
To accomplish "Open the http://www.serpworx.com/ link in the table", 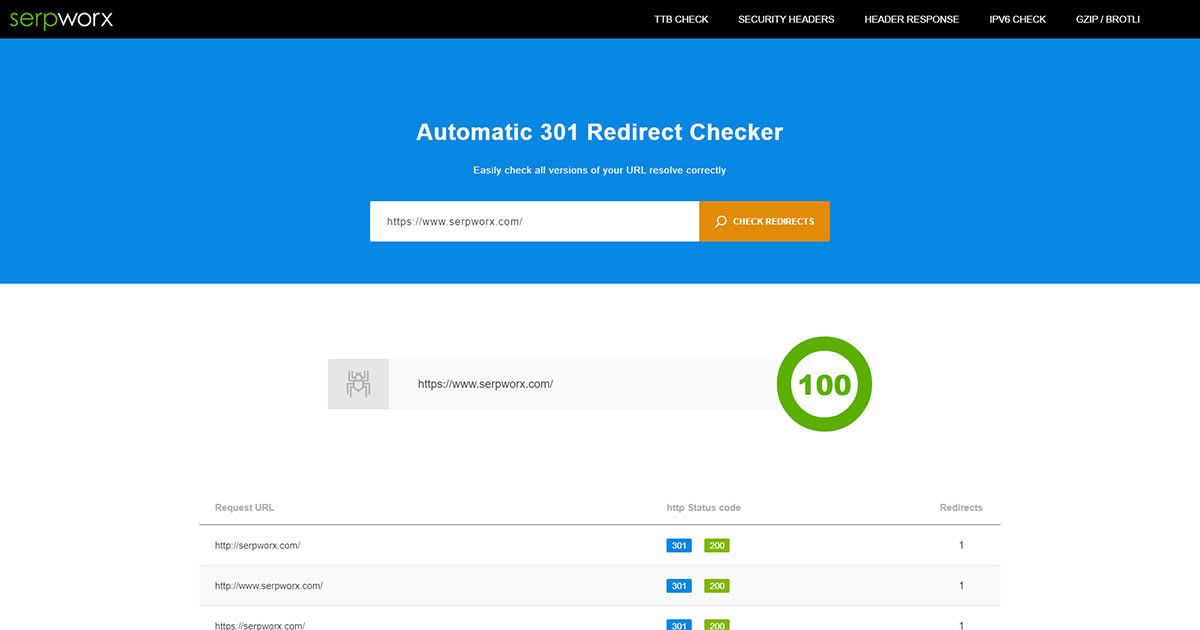I will coord(266,585).
